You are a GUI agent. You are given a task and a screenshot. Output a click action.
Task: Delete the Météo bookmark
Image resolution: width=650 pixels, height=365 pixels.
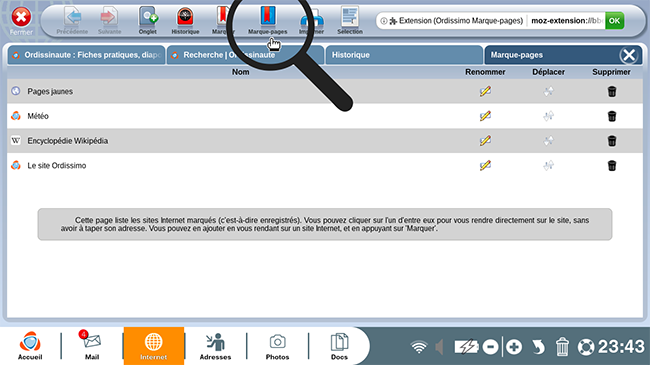click(x=612, y=116)
